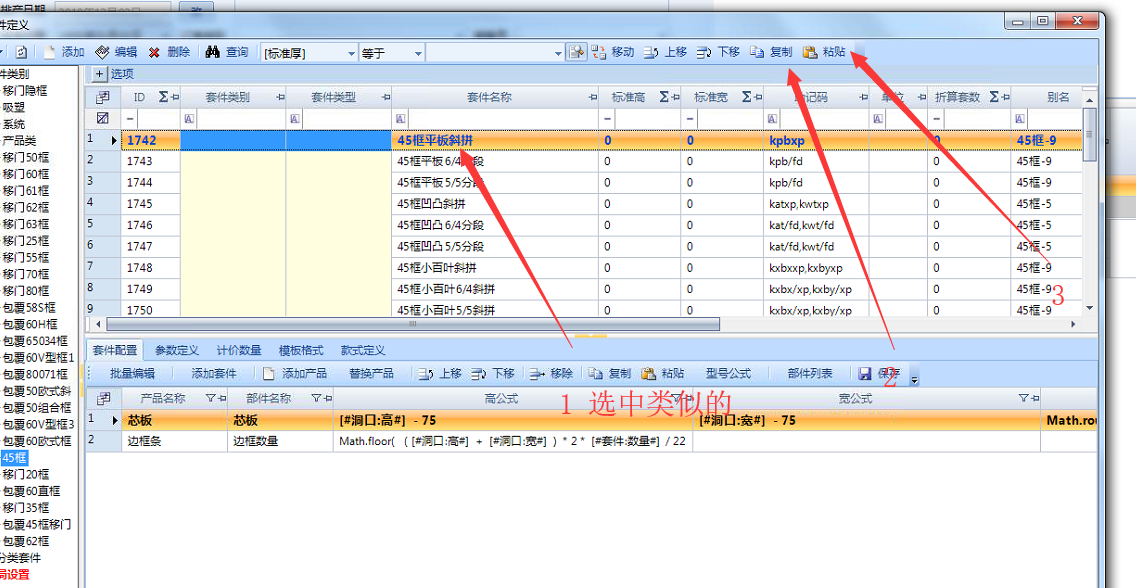Click the 编辑 (edit) toolbar icon
This screenshot has height=588, width=1136.
103,52
